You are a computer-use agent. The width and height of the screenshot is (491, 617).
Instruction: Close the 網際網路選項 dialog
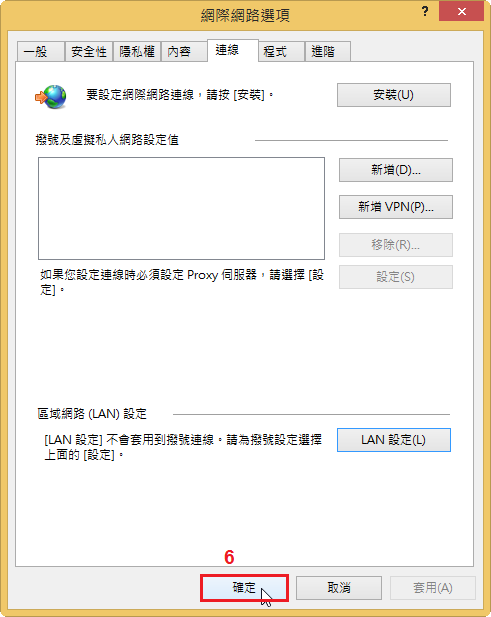tap(461, 11)
